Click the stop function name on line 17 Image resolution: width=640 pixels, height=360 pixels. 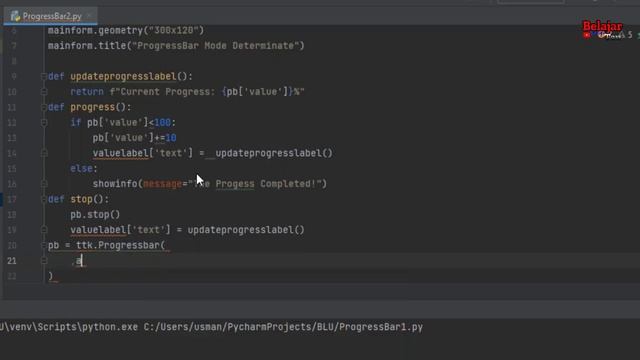point(81,199)
